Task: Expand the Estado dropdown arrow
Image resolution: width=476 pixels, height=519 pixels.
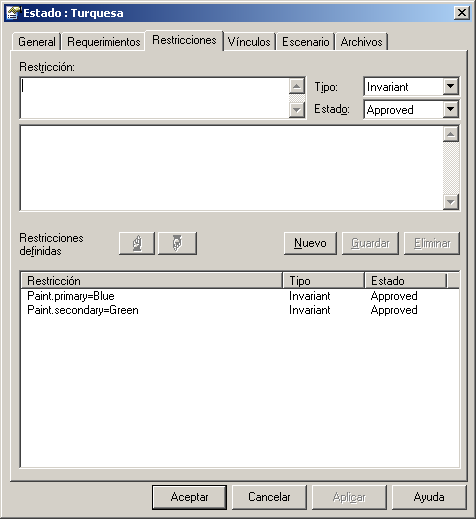Action: [451, 109]
